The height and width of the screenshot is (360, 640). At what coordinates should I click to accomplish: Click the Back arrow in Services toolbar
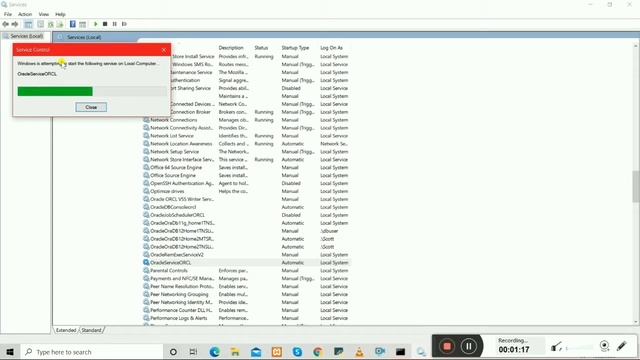tap(5, 24)
